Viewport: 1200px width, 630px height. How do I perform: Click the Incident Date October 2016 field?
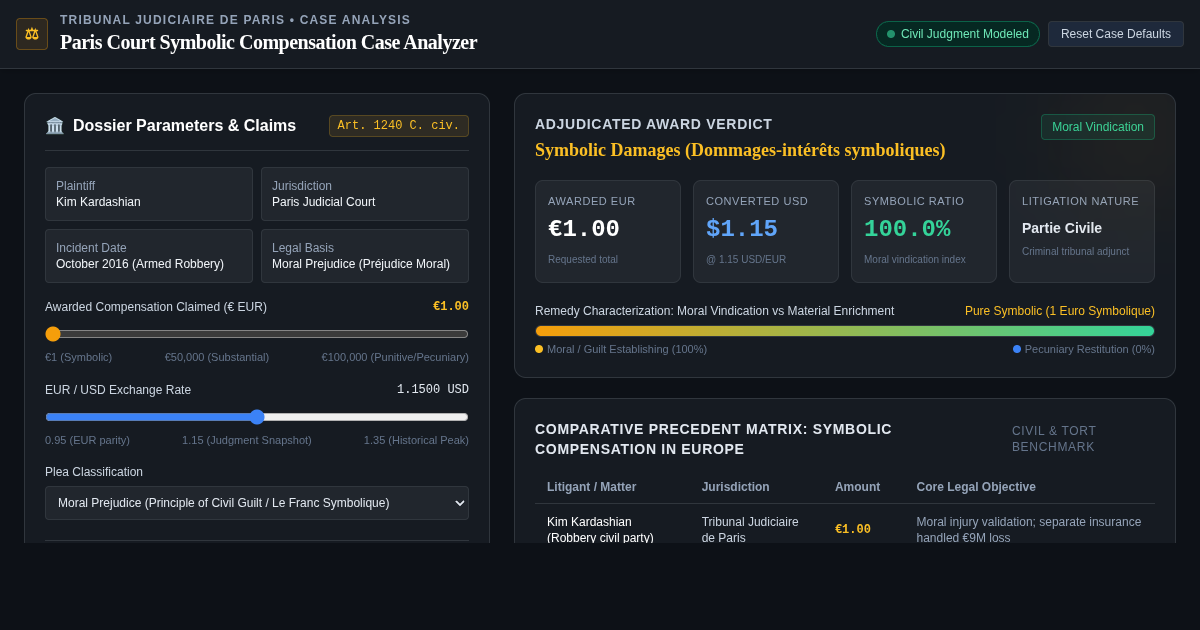149,256
